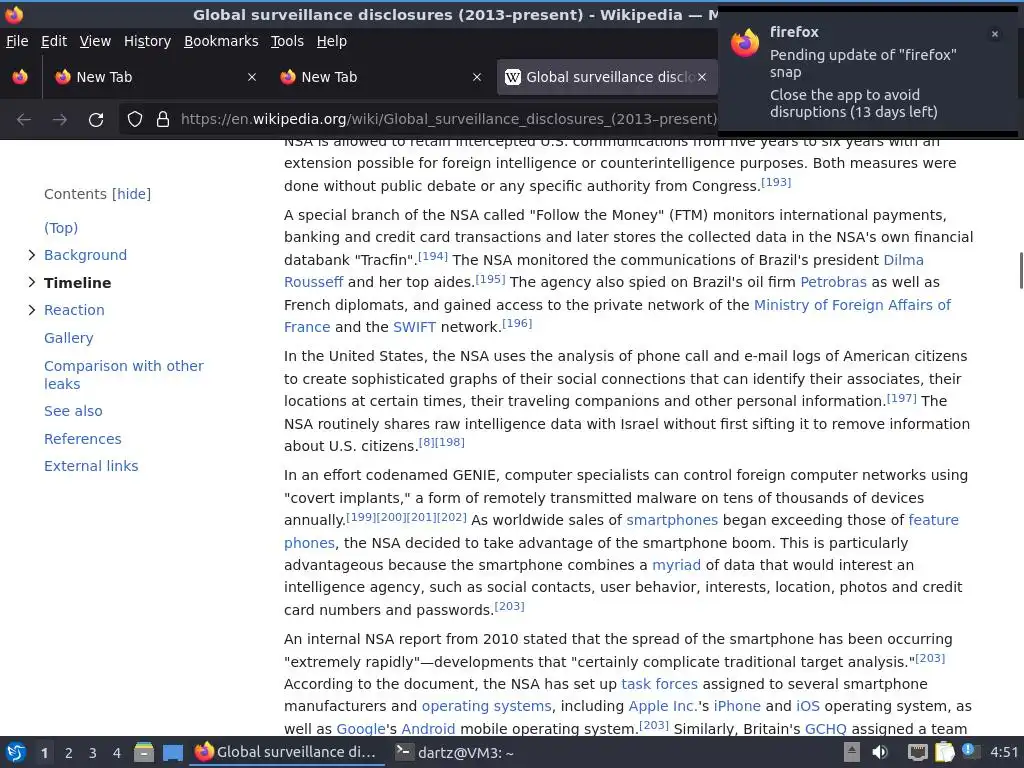The image size is (1024, 768).
Task: Switch to the first New Tab
Action: 155,77
